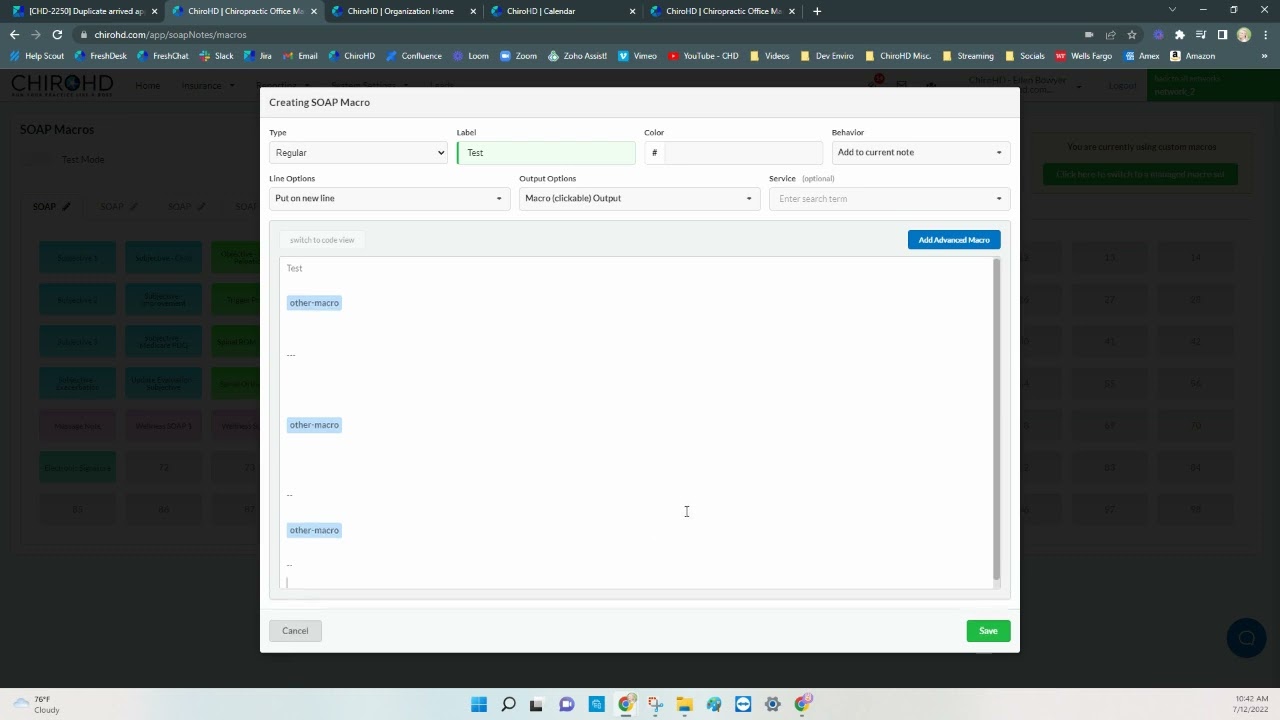Screen dimensions: 1280x720
Task: Save the SOAP macro
Action: tap(988, 631)
